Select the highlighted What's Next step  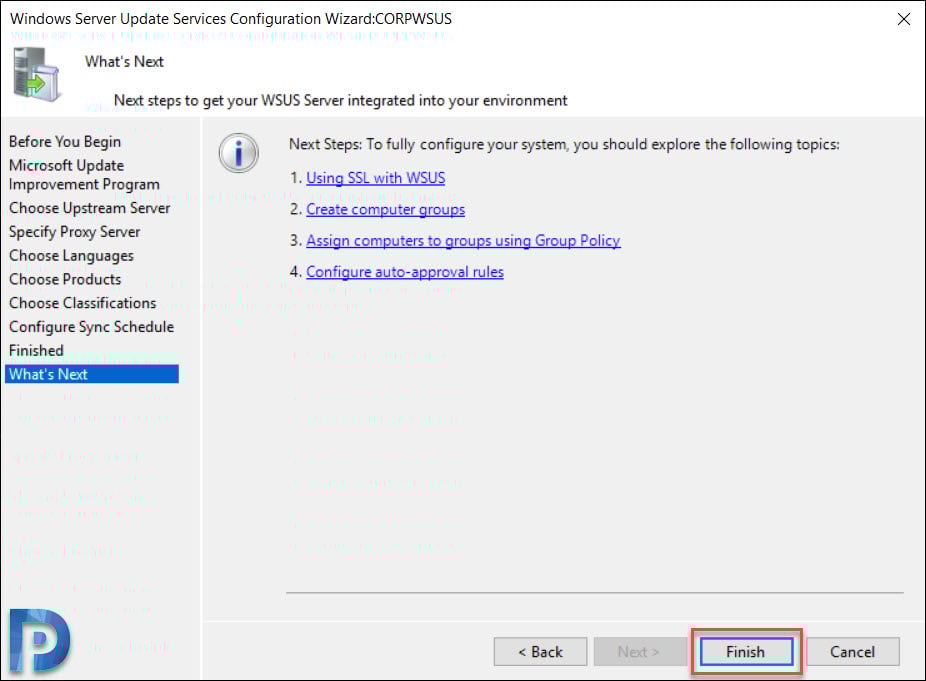click(x=92, y=374)
